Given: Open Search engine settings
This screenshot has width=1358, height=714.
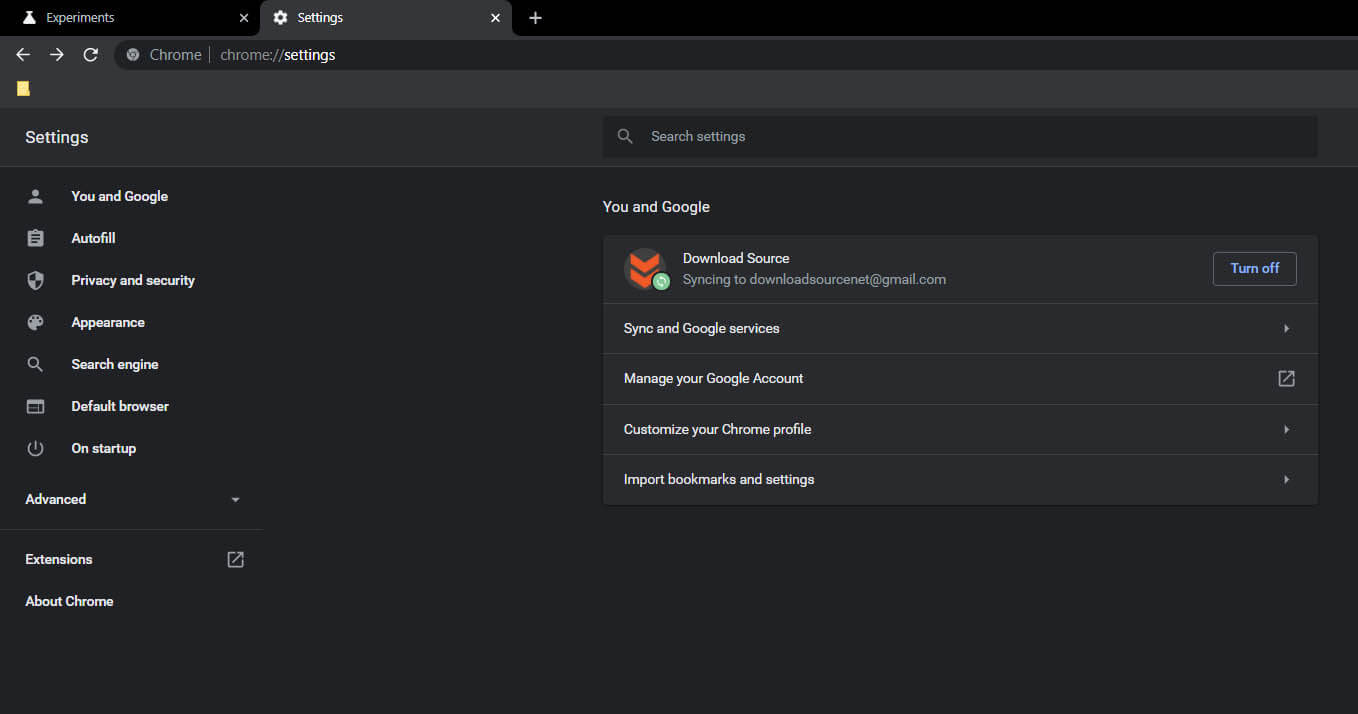Looking at the screenshot, I should click(115, 364).
